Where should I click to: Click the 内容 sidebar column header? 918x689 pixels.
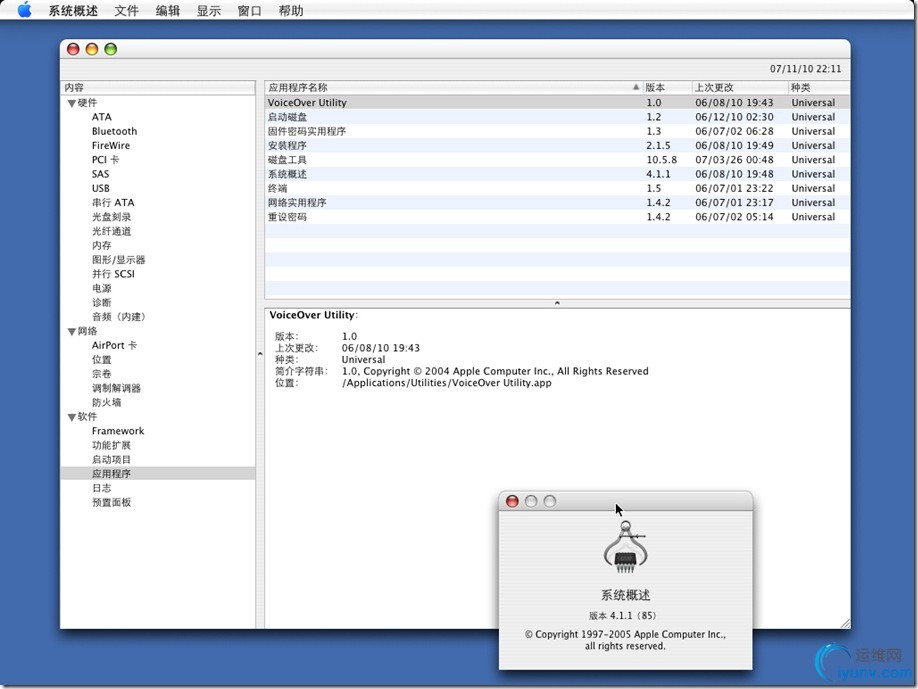click(158, 88)
